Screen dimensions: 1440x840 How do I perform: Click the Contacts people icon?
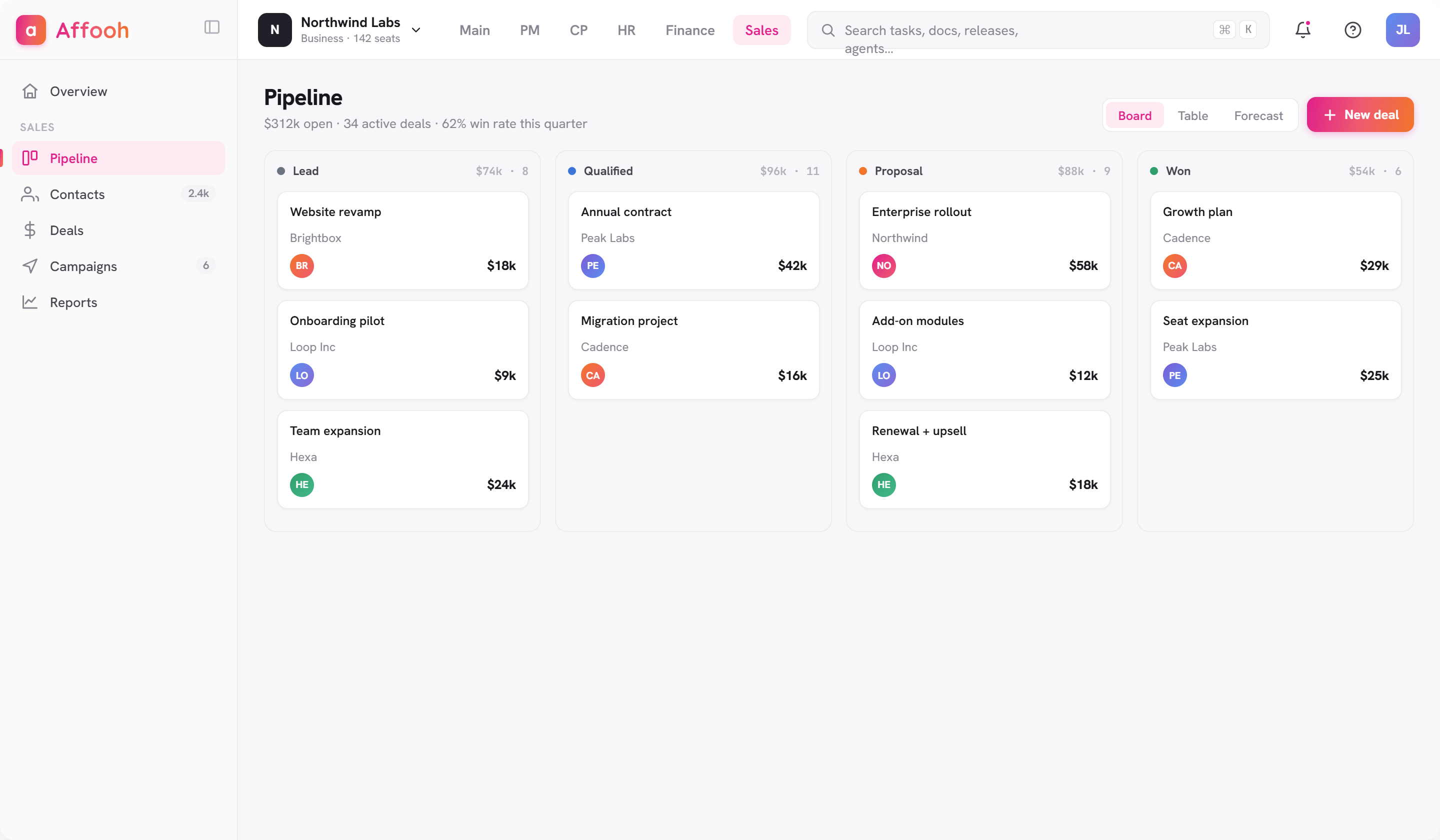[30, 194]
